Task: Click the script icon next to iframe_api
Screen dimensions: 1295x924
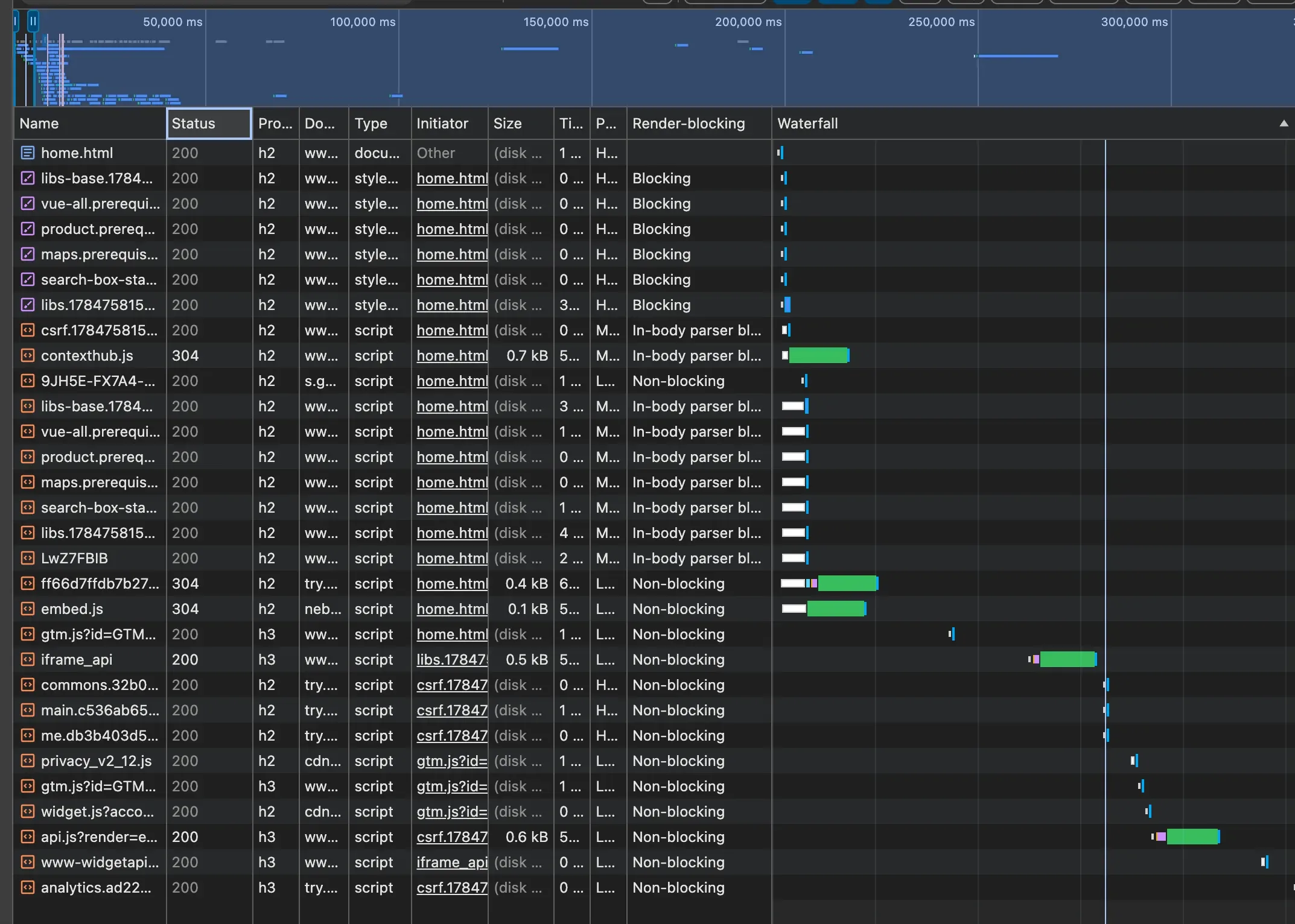Action: tap(27, 659)
